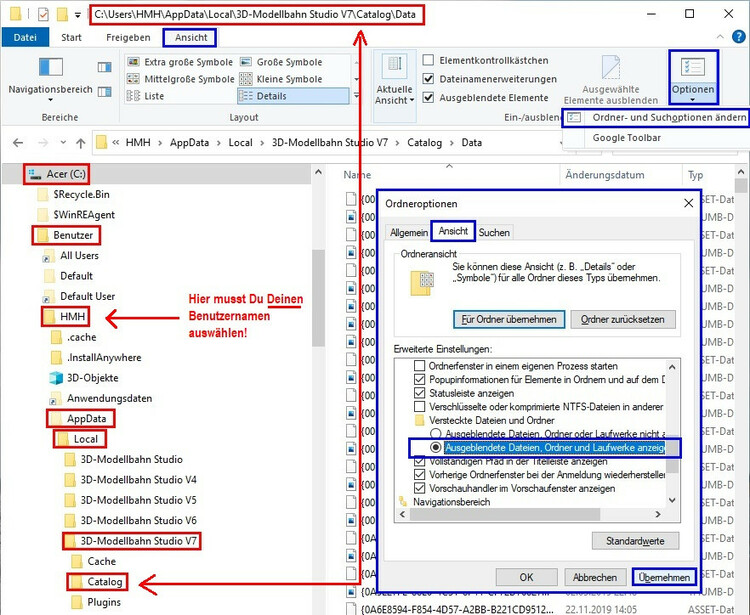The height and width of the screenshot is (615, 750).
Task: Open the 3D-Objekte folder
Action: click(84, 378)
